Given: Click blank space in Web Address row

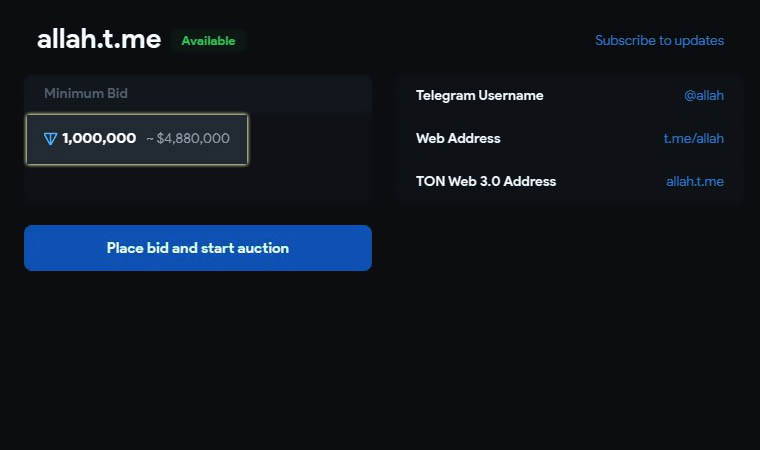Looking at the screenshot, I should [x=580, y=139].
